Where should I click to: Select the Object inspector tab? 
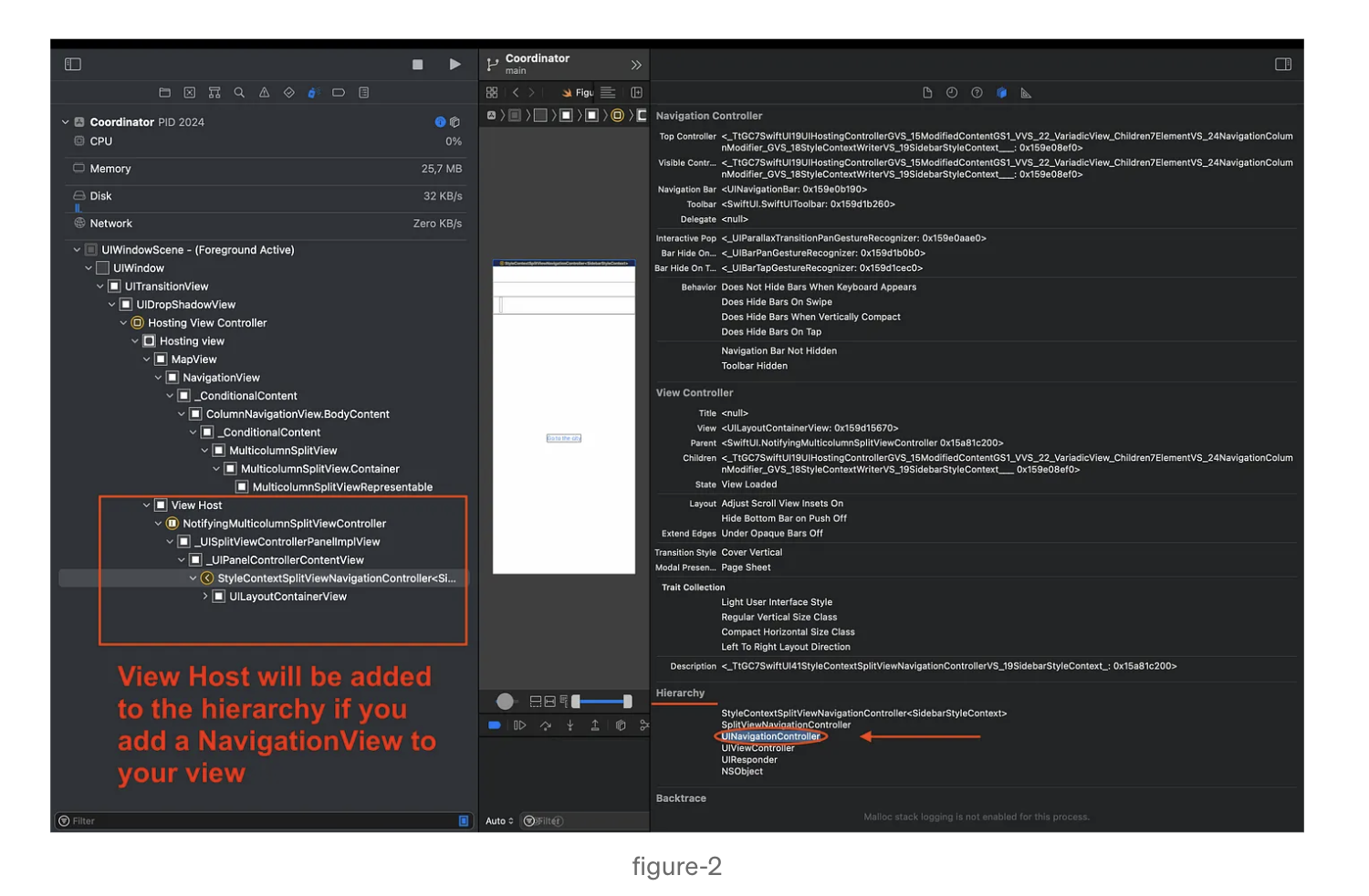click(x=1001, y=92)
